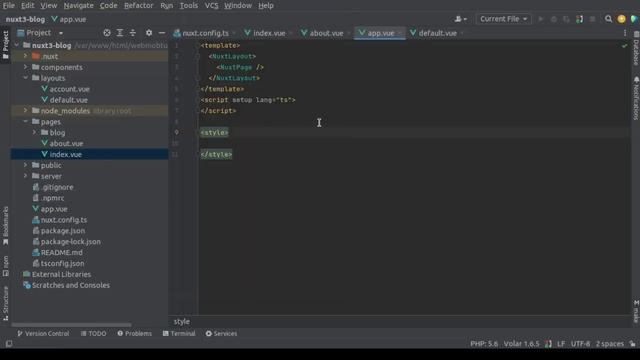Click the Volar 1.6.5 status bar widget
This screenshot has width=640, height=360.
pyautogui.click(x=521, y=344)
